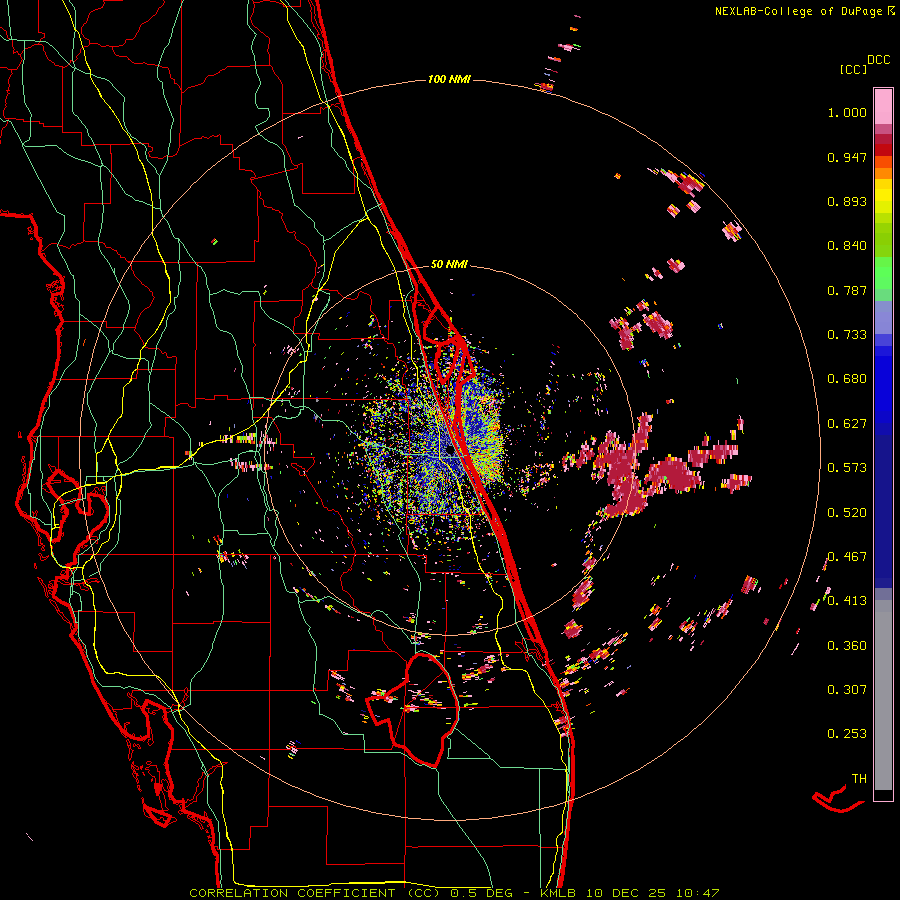
Task: Click the CORRELATION COEFFICIENT (CC) caption text
Action: [x=315, y=893]
